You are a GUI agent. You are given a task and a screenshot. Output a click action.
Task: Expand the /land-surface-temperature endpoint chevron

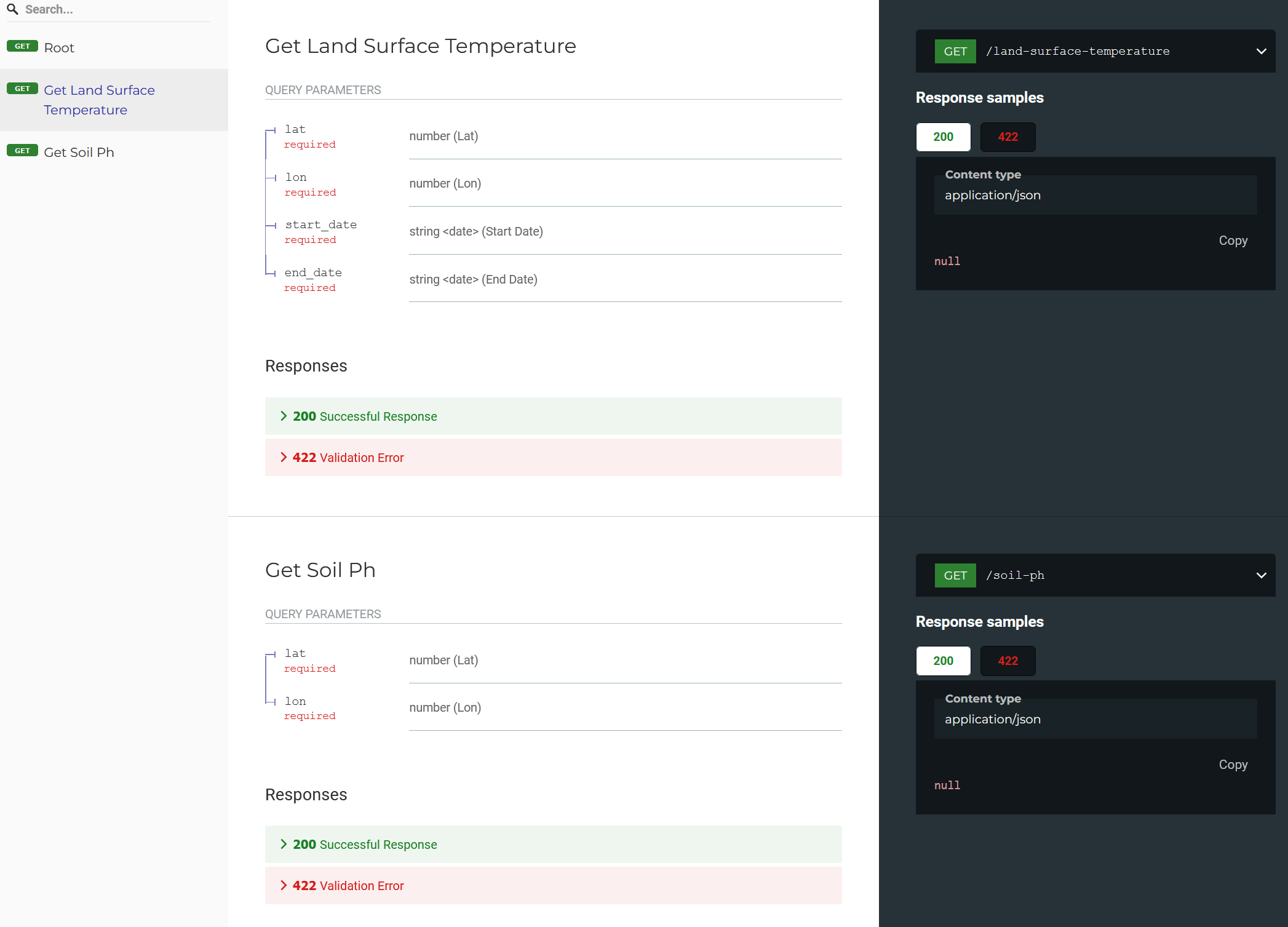(1261, 52)
